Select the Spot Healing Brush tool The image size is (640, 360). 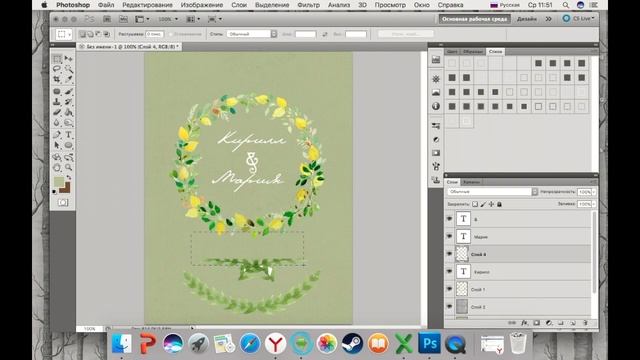point(57,91)
